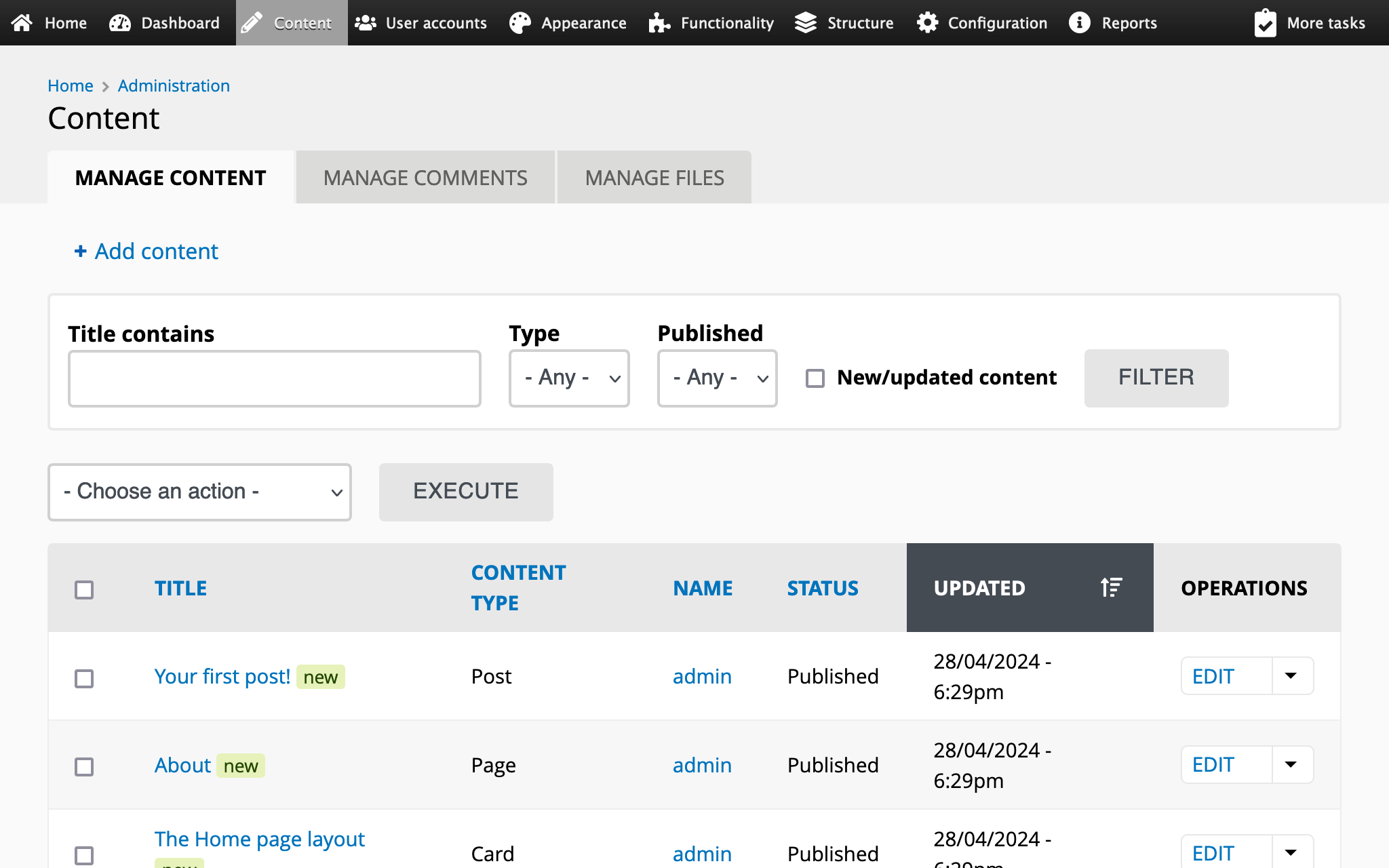This screenshot has height=868, width=1389.
Task: Open Appearance via the palette icon
Action: [520, 23]
